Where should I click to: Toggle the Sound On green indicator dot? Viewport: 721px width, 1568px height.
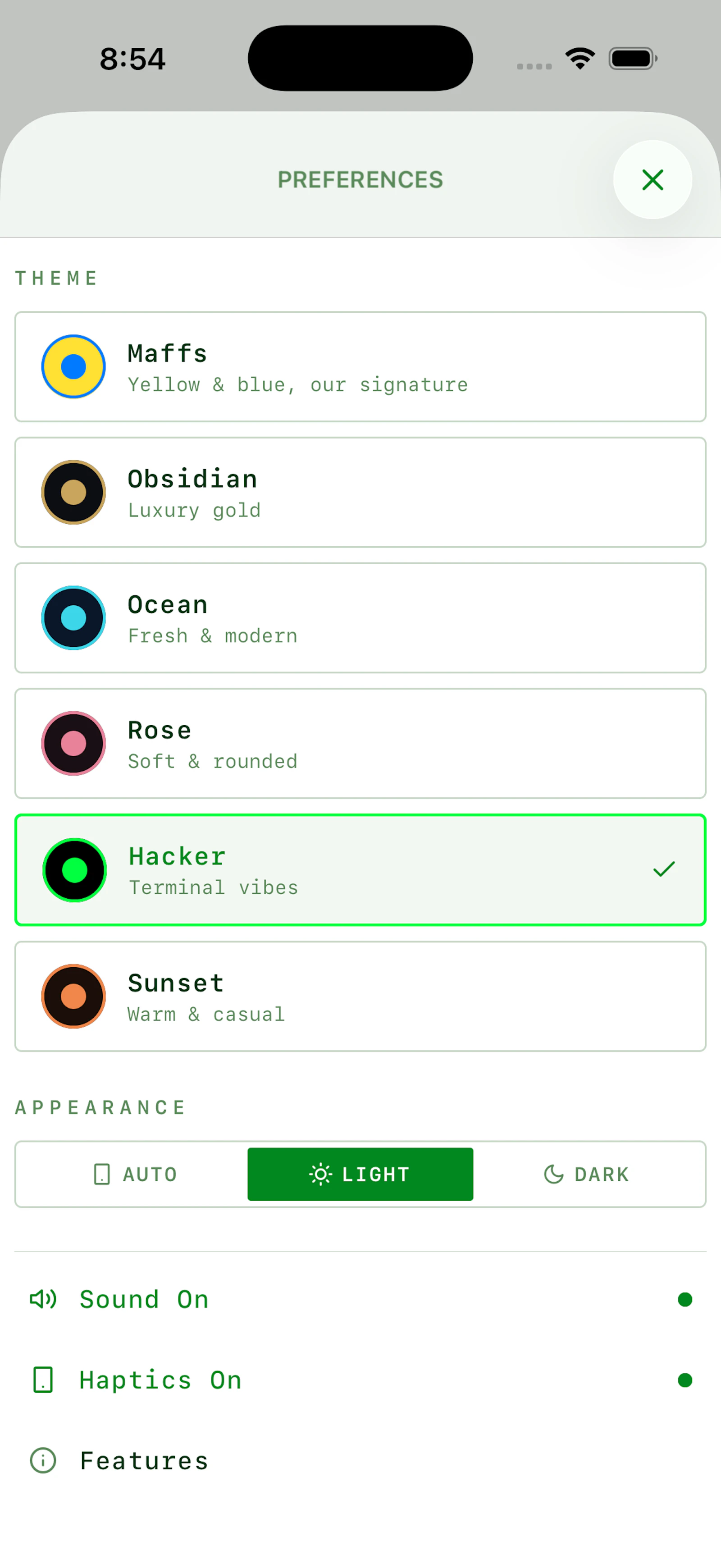(x=684, y=1299)
